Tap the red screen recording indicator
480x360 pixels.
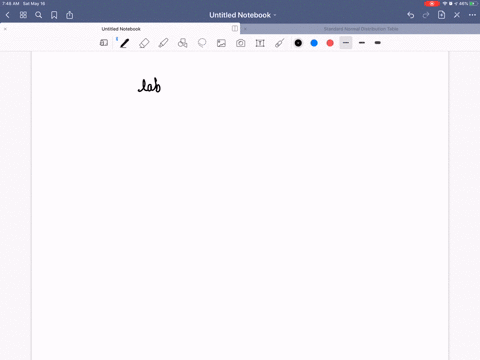pos(432,4)
